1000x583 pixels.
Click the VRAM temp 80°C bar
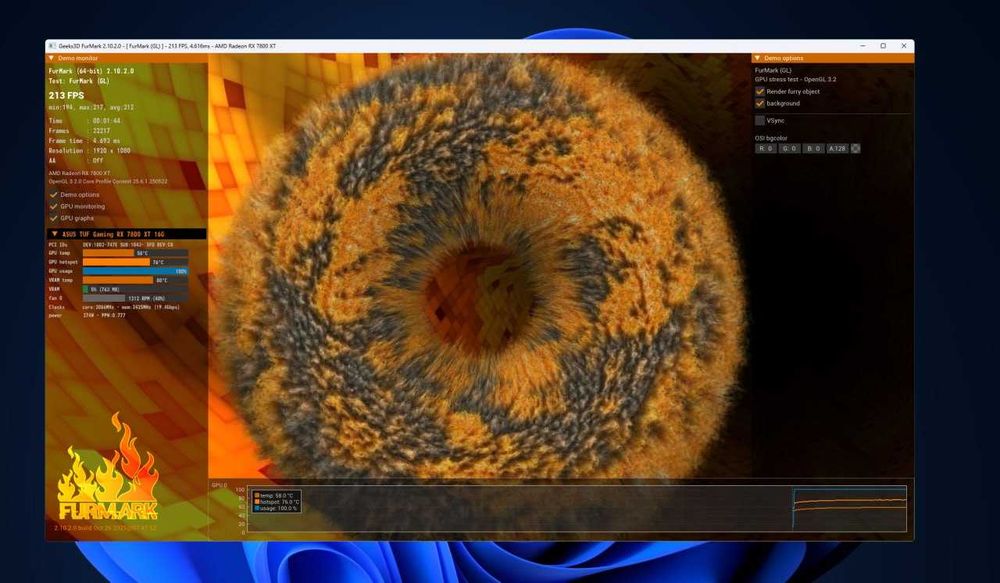click(x=118, y=280)
